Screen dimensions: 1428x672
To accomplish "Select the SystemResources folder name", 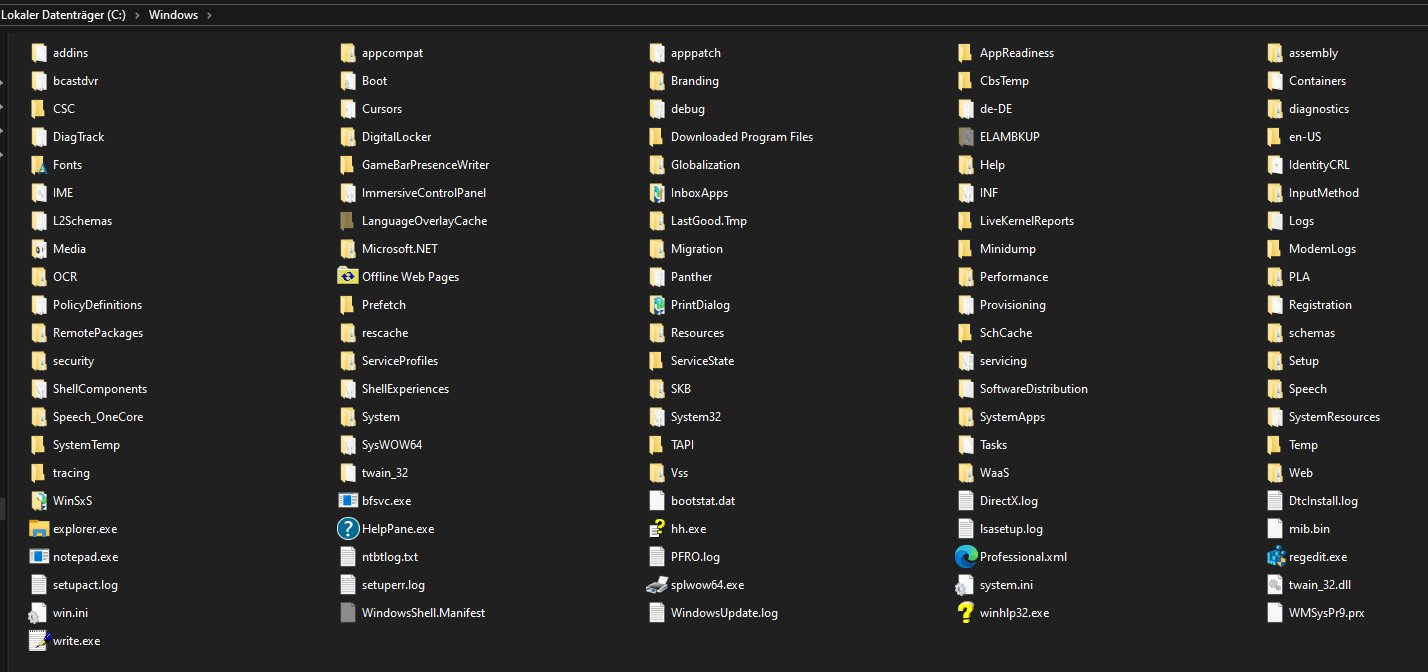I will [1334, 417].
